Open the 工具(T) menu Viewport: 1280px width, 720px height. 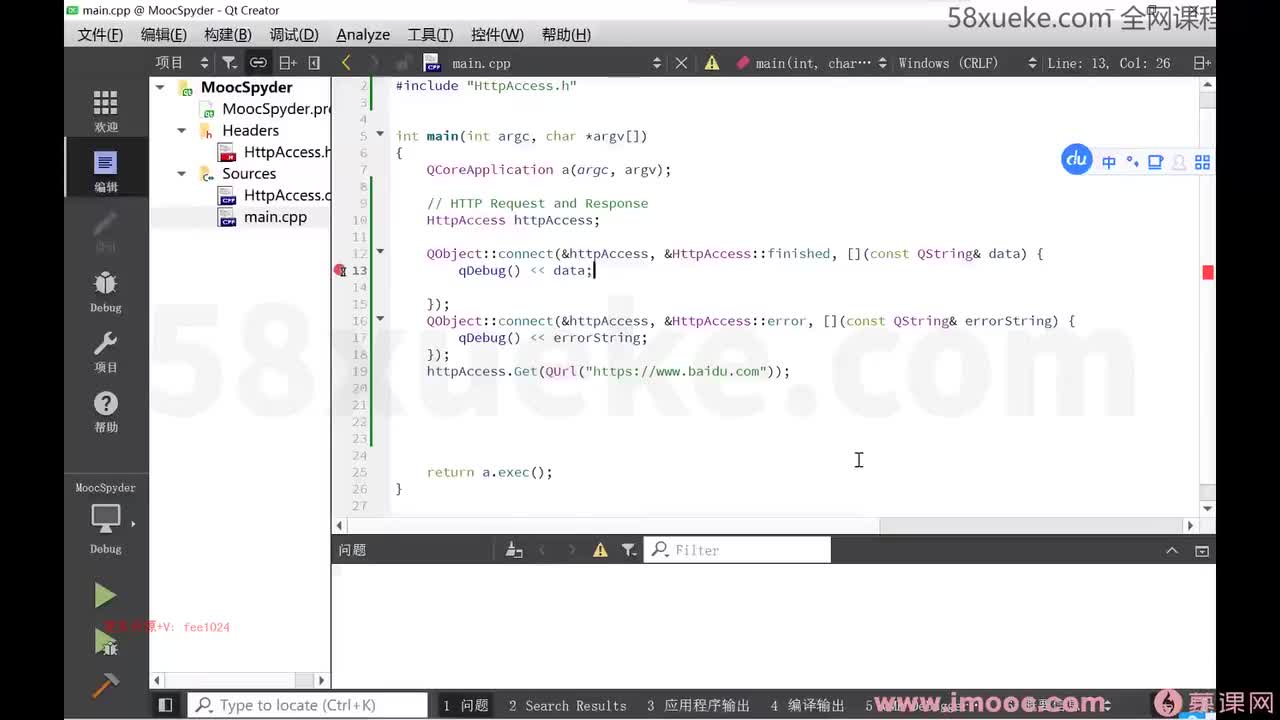tap(430, 34)
